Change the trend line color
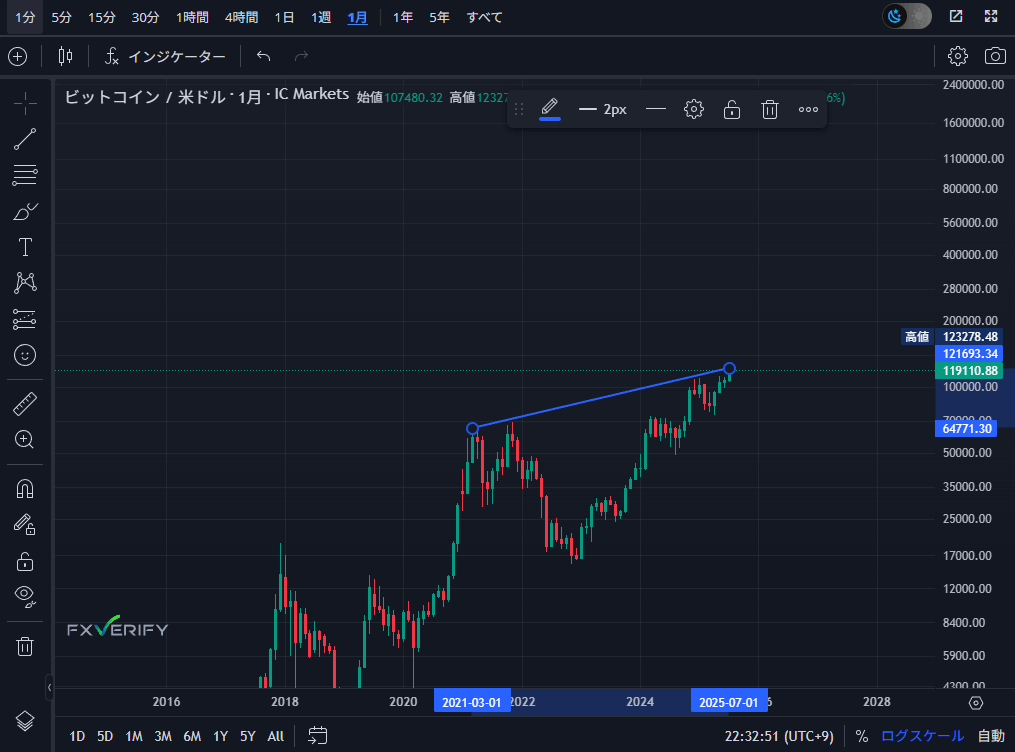This screenshot has height=752, width=1015. [549, 109]
